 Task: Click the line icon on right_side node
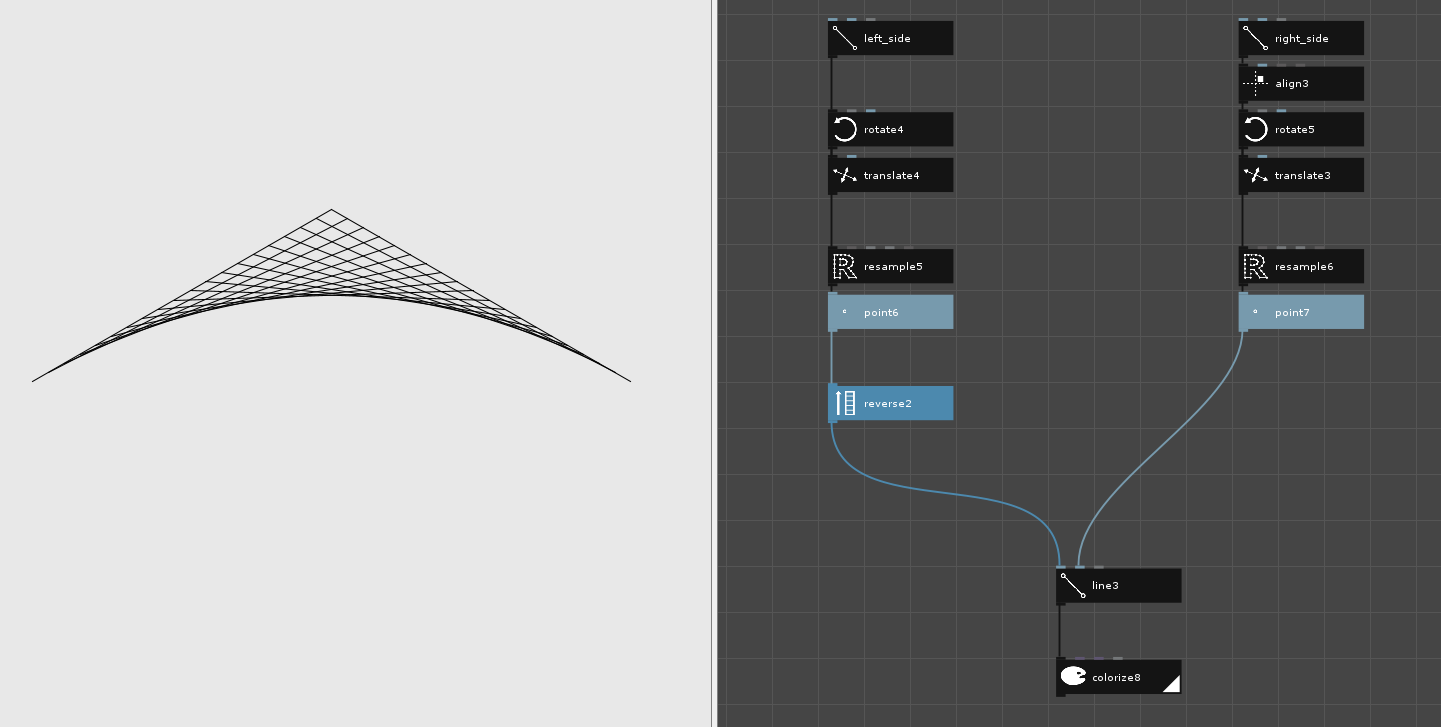(1255, 38)
